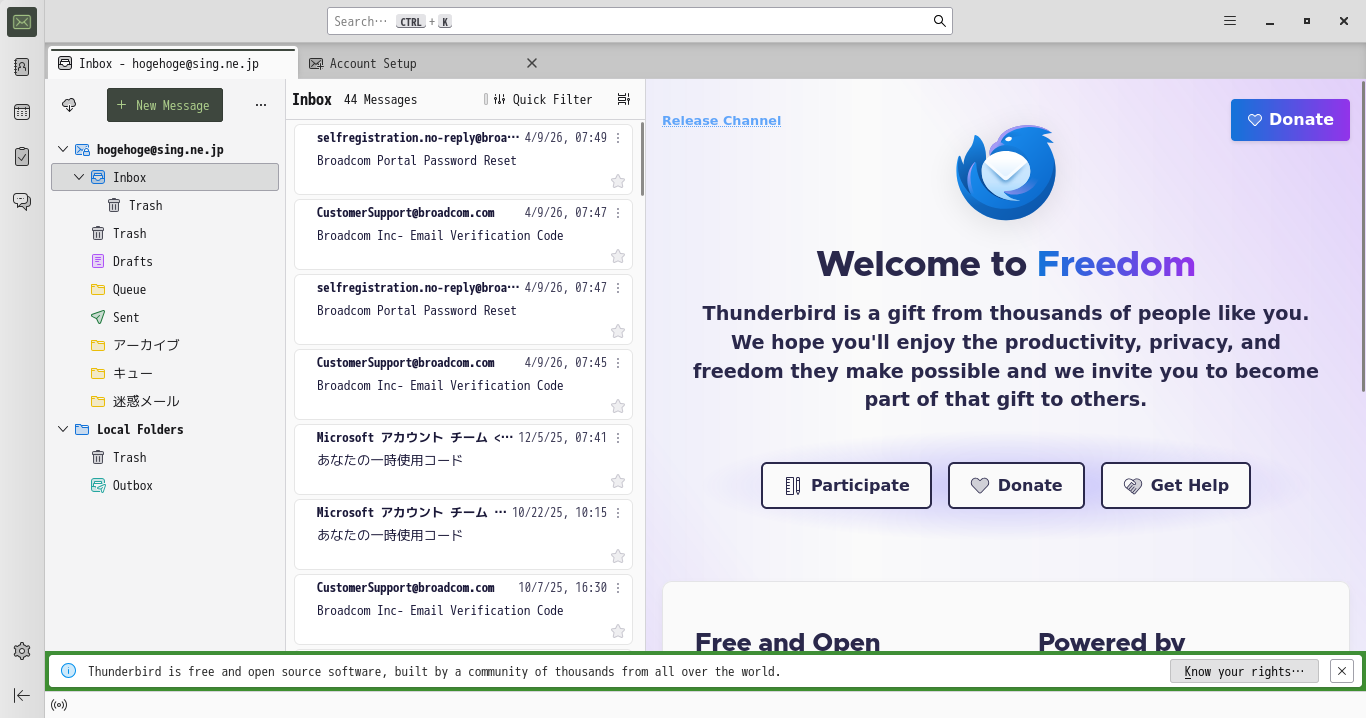Open more menu for 07:49 selfregistration message

(618, 138)
